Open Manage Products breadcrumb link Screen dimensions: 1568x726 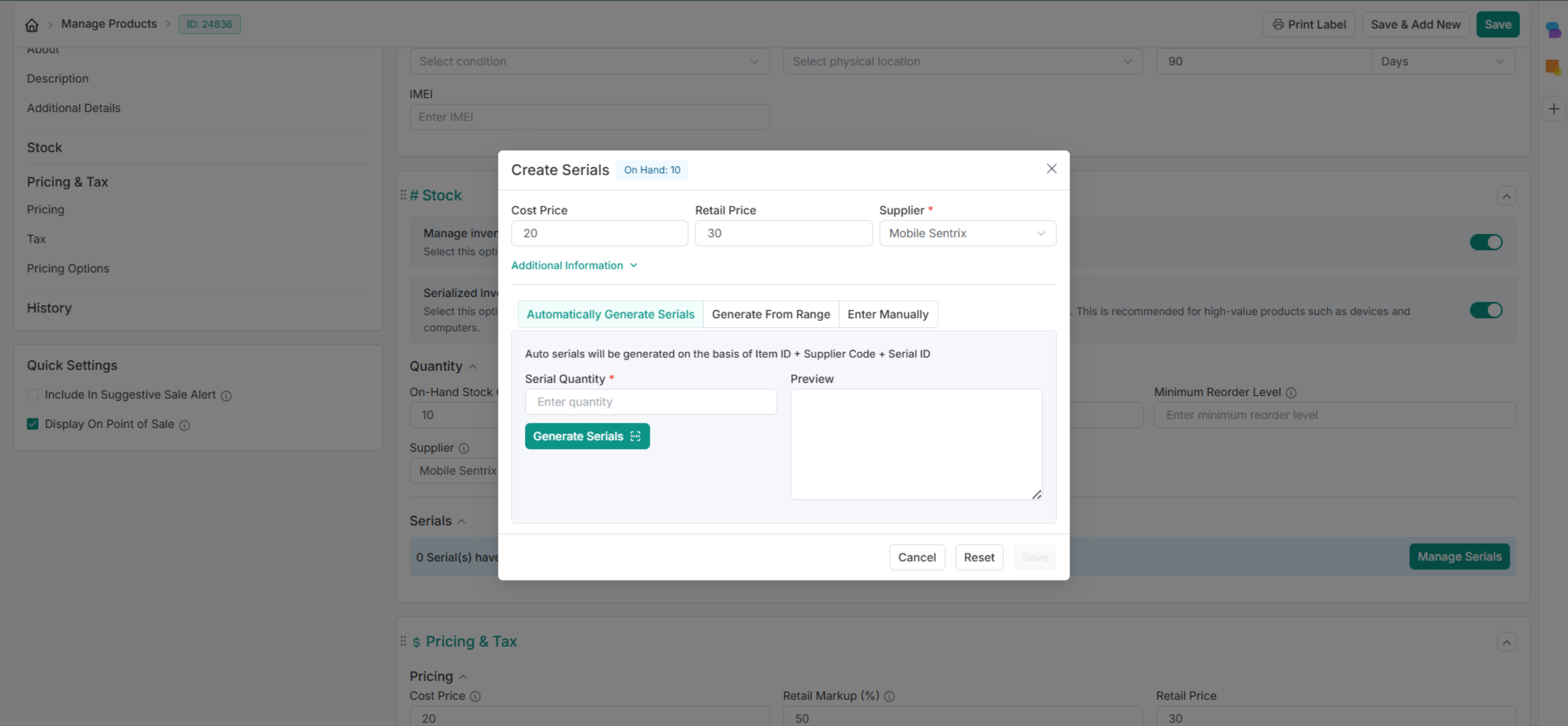[109, 24]
